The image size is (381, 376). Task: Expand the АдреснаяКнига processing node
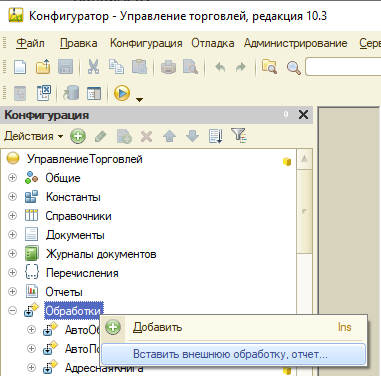click(31, 367)
